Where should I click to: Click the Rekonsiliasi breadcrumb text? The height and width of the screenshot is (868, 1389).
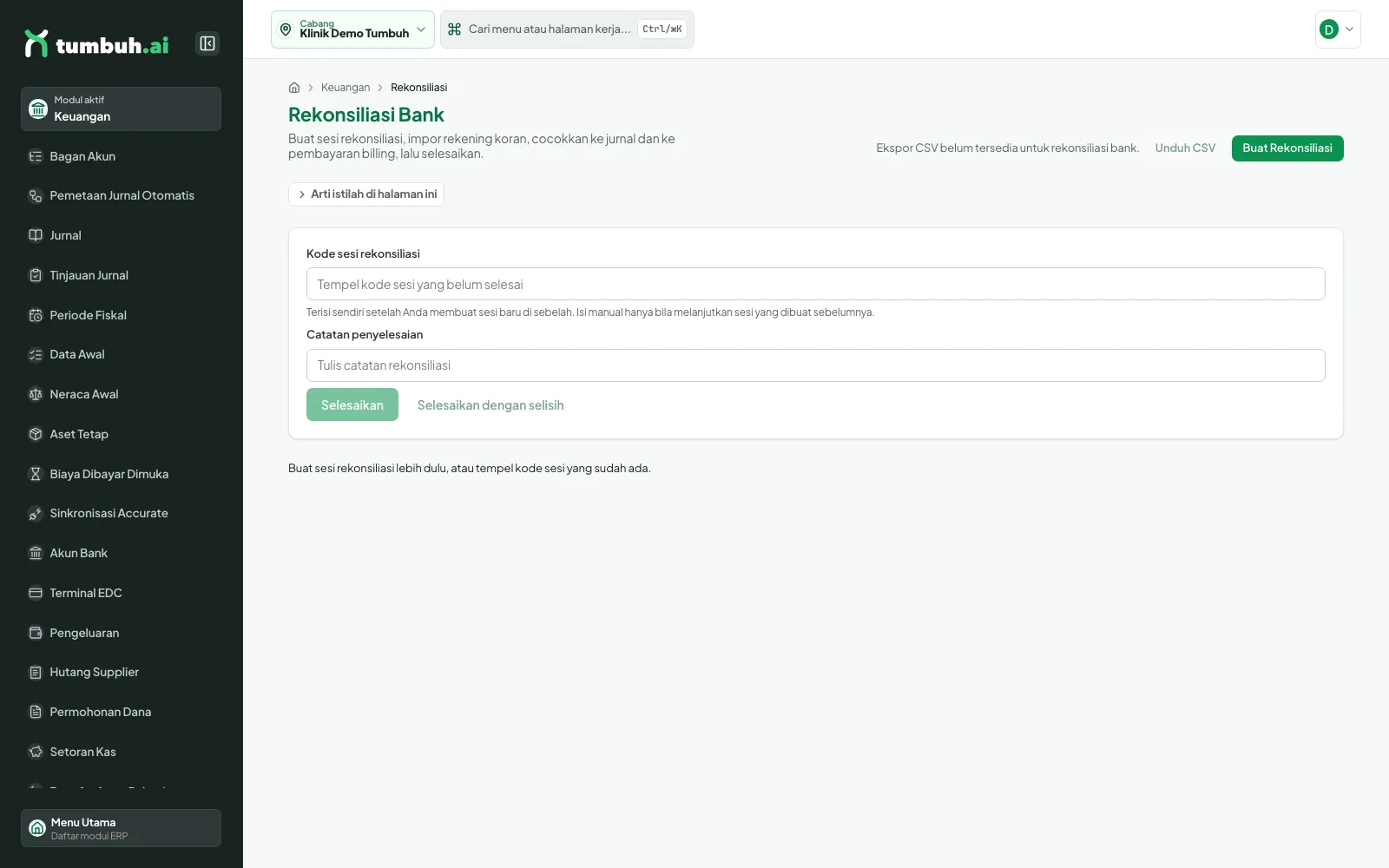[419, 88]
